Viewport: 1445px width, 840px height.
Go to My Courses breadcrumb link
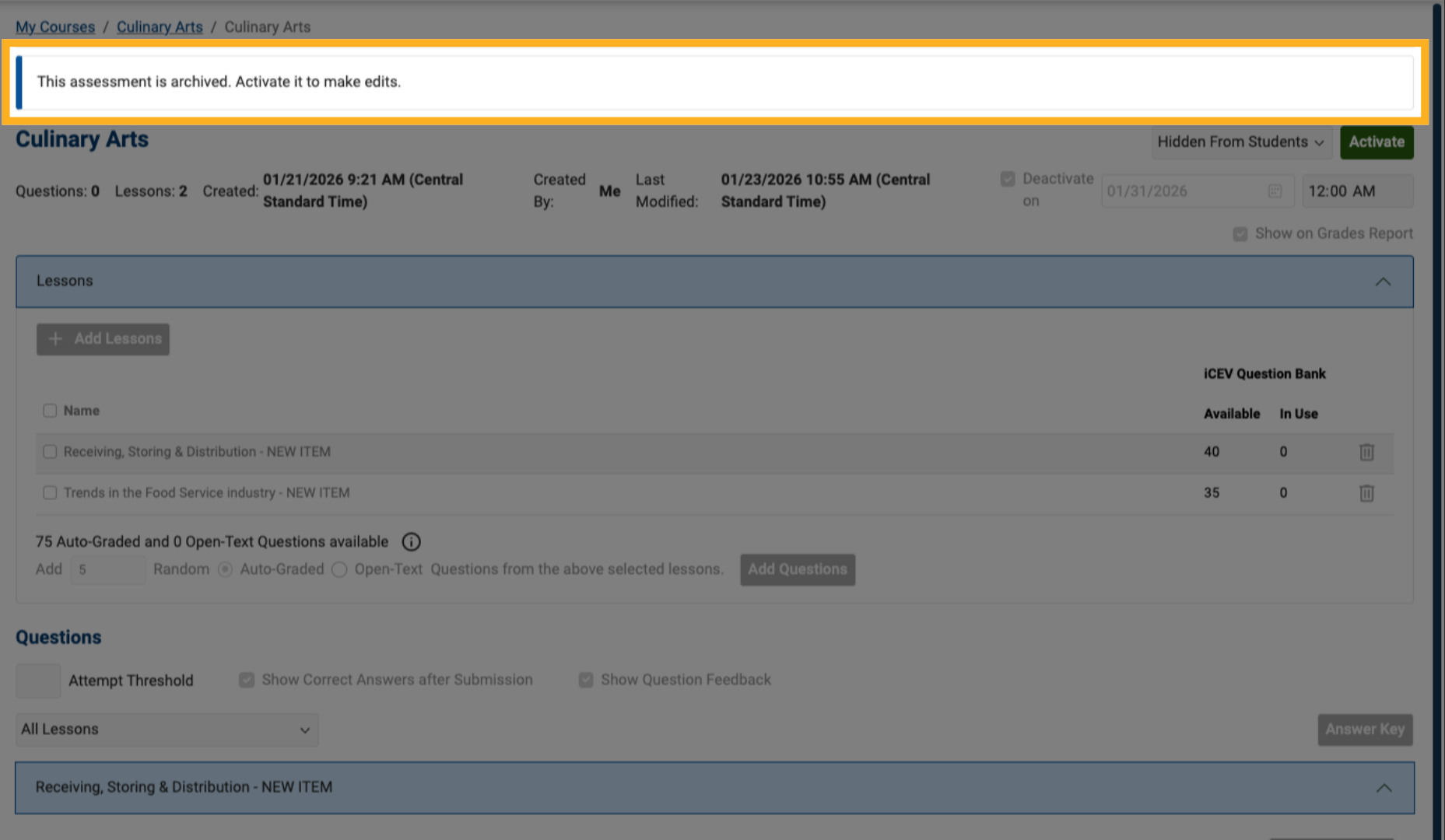[55, 27]
